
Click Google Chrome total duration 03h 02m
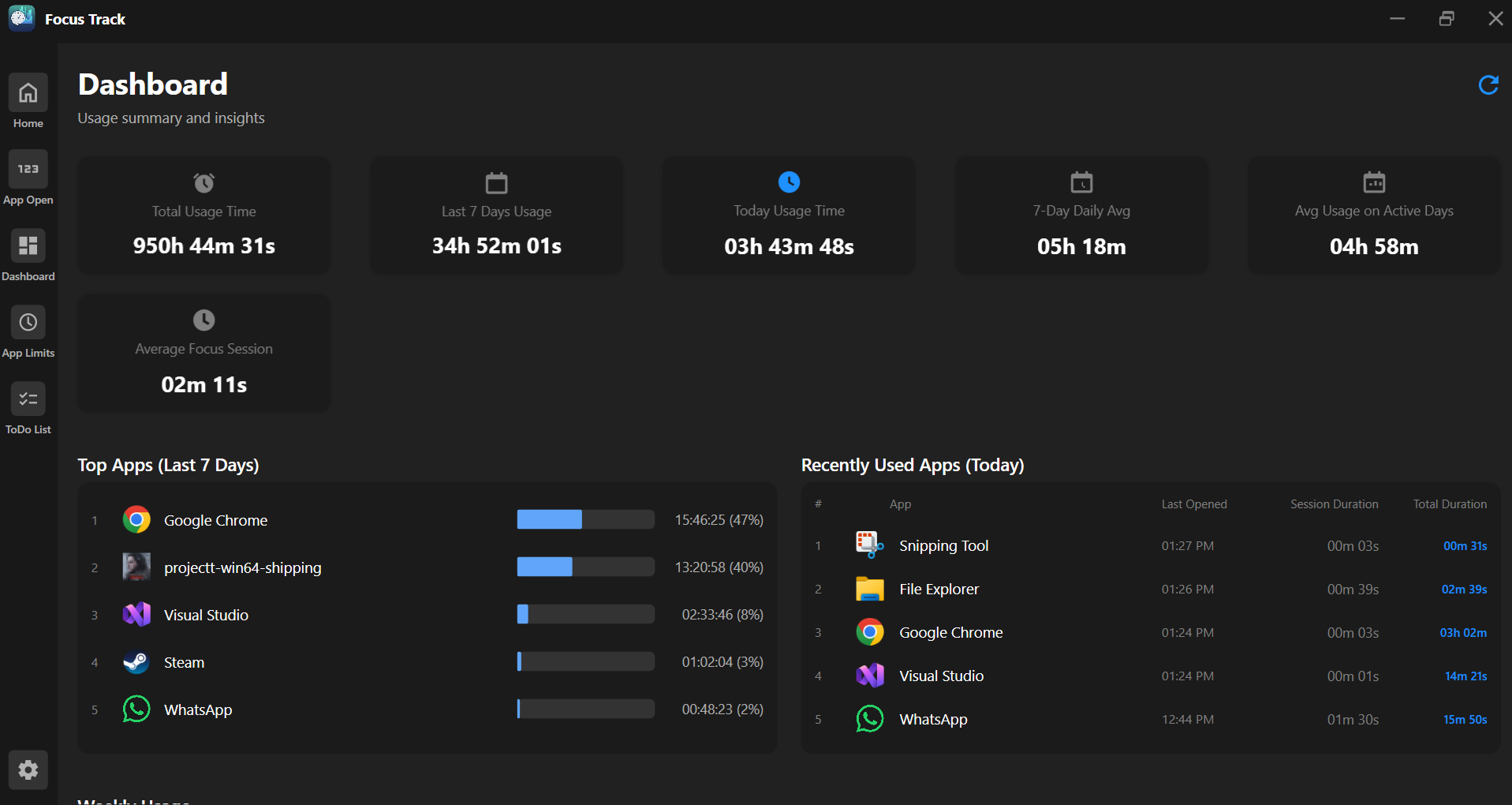coord(1464,633)
